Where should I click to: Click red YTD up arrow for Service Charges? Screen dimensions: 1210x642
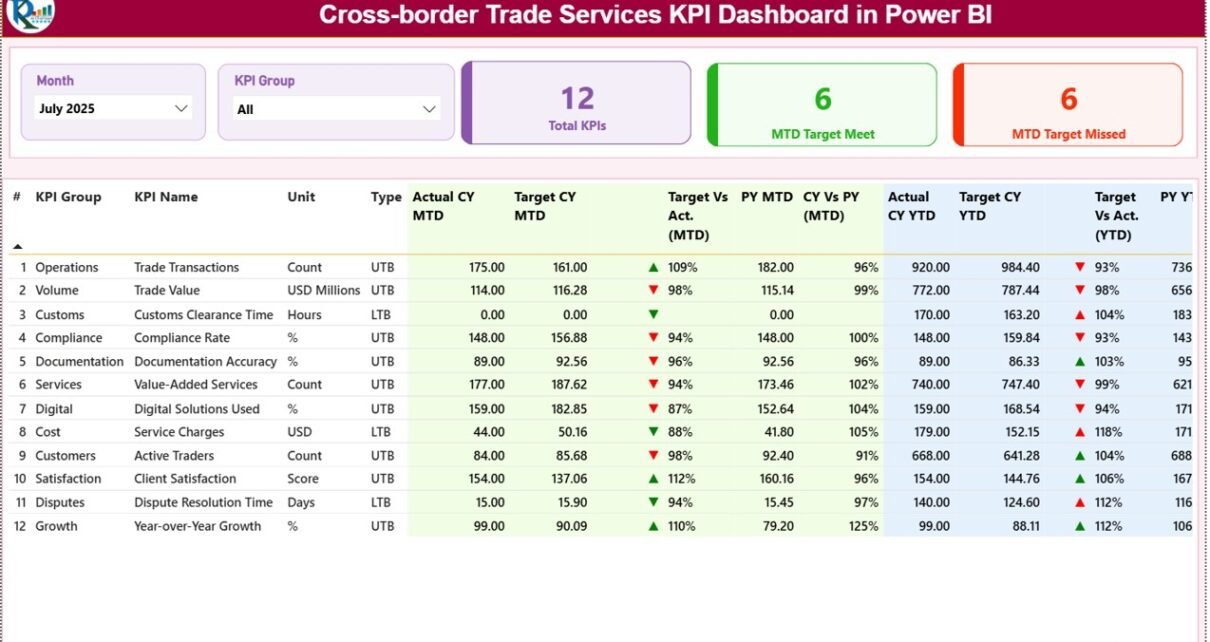[x=1080, y=432]
